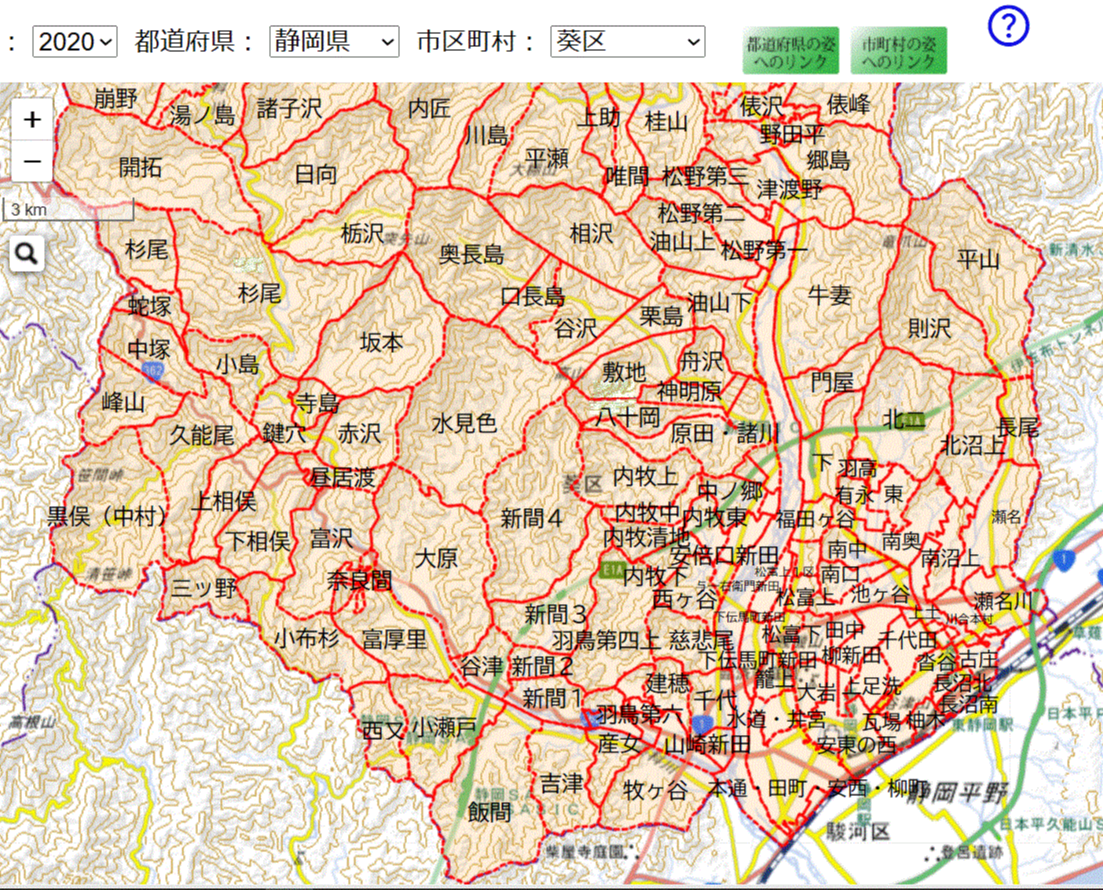1104x891 pixels.
Task: Open the help question mark icon
Action: [1008, 27]
